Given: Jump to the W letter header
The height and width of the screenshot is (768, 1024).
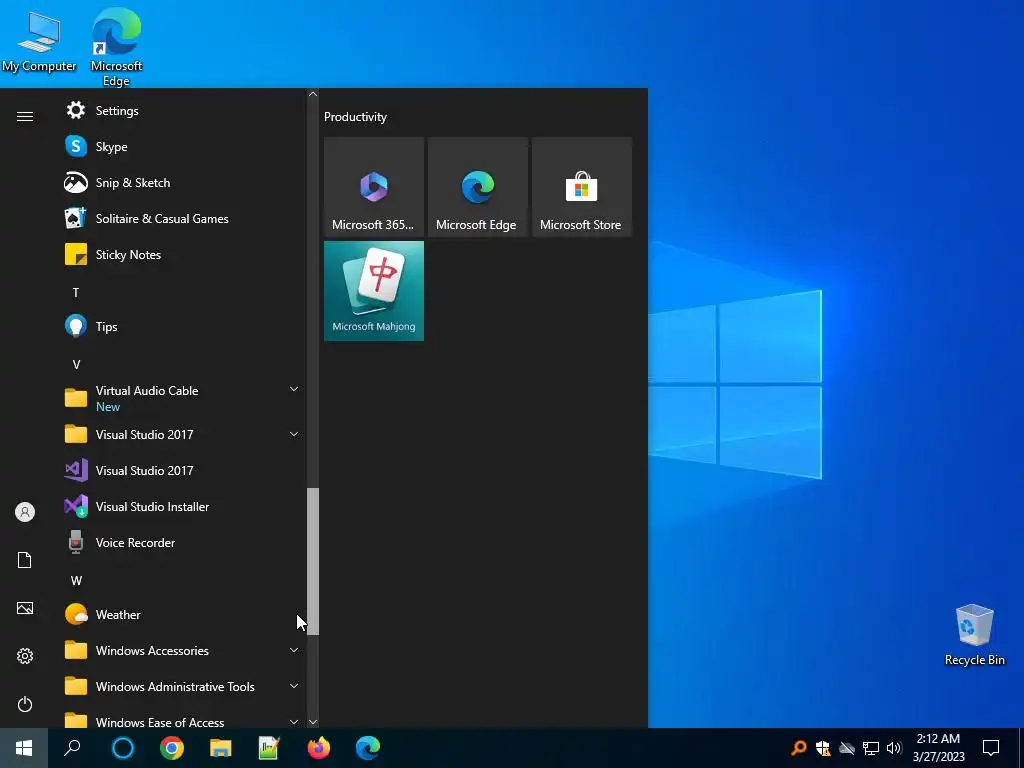Looking at the screenshot, I should [x=76, y=581].
